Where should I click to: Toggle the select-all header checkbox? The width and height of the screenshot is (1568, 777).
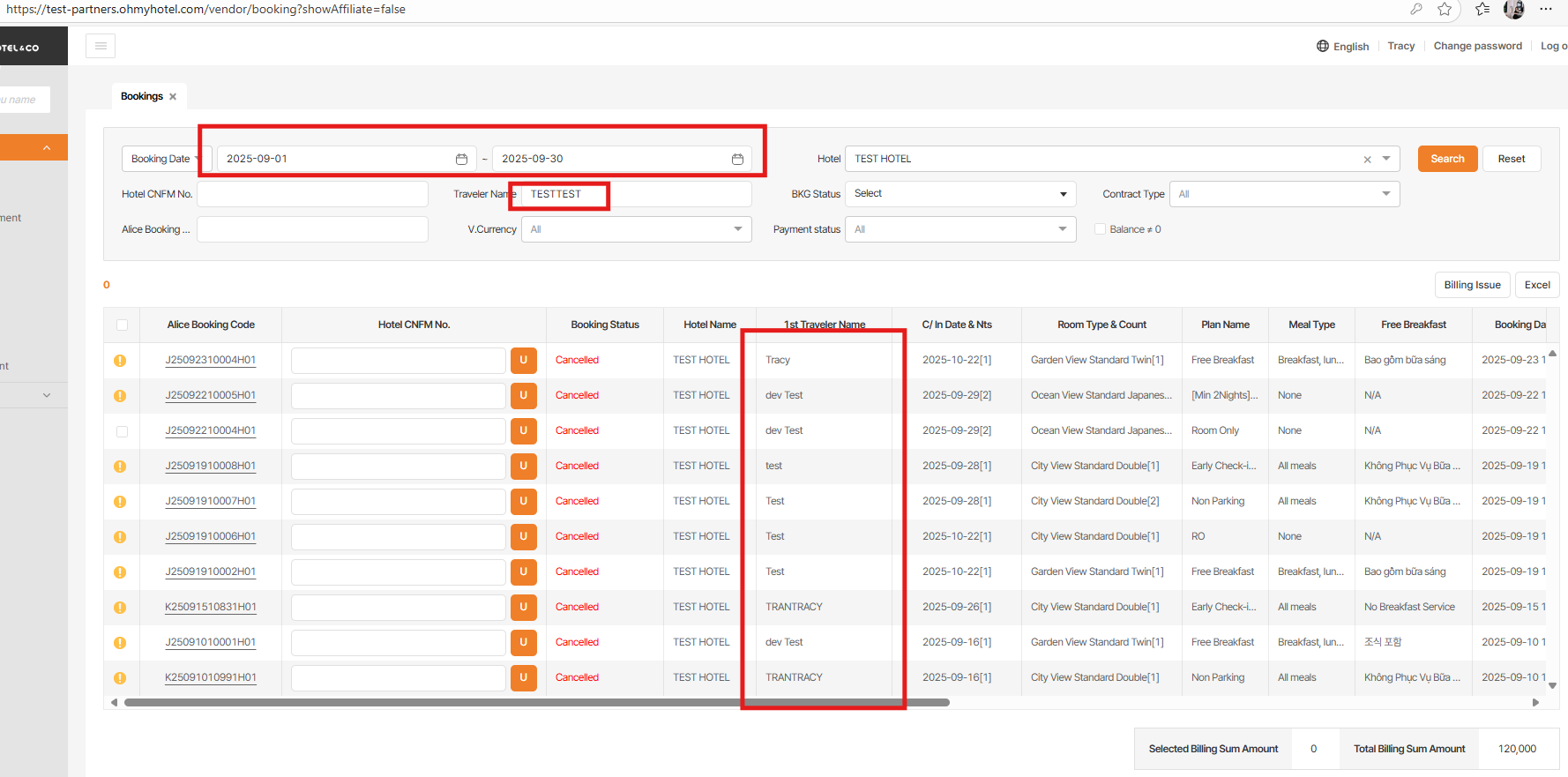tap(122, 325)
